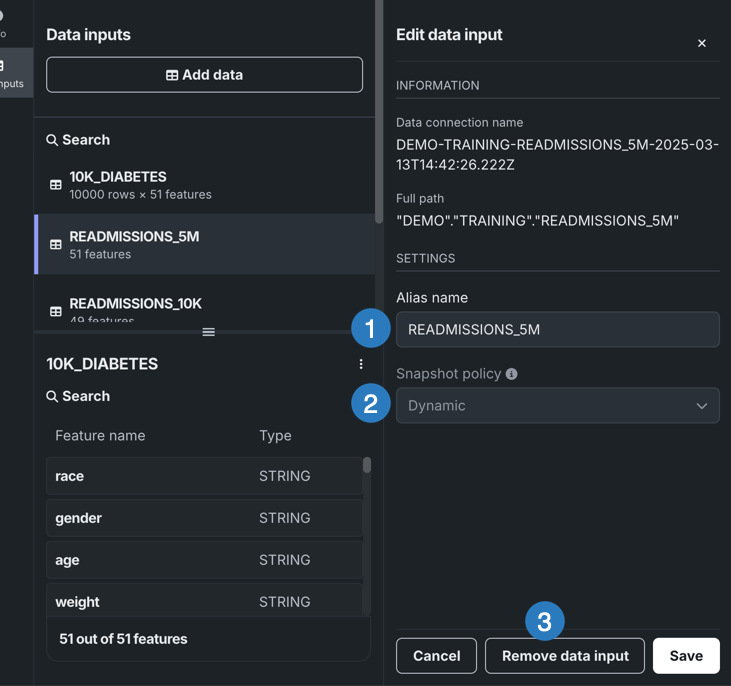Edit the Alias name text field
This screenshot has width=731, height=686.
pyautogui.click(x=557, y=330)
